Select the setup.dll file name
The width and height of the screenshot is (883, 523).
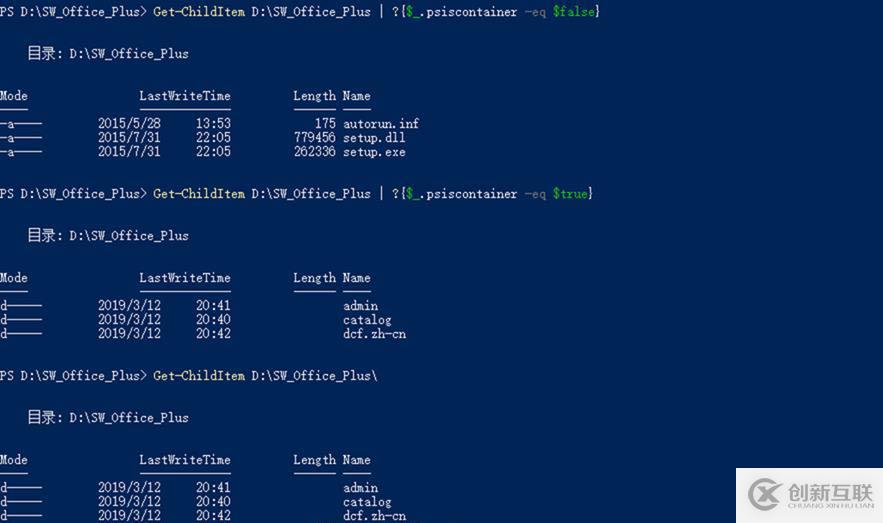coord(374,138)
